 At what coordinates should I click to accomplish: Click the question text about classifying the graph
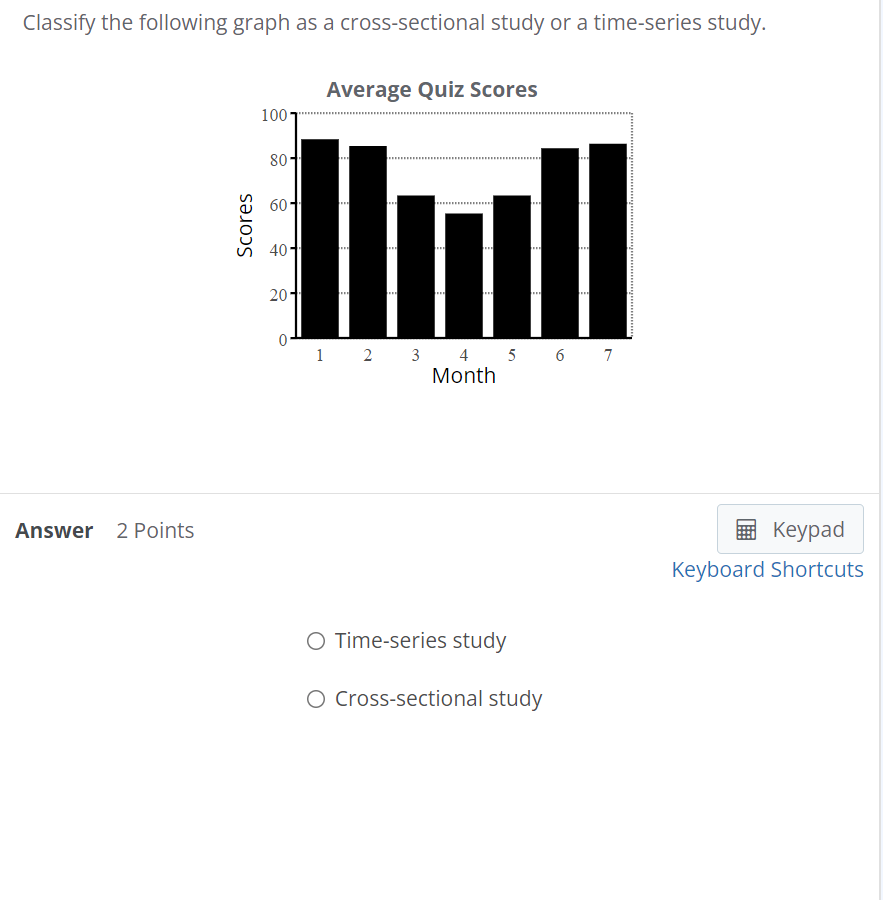pos(395,22)
